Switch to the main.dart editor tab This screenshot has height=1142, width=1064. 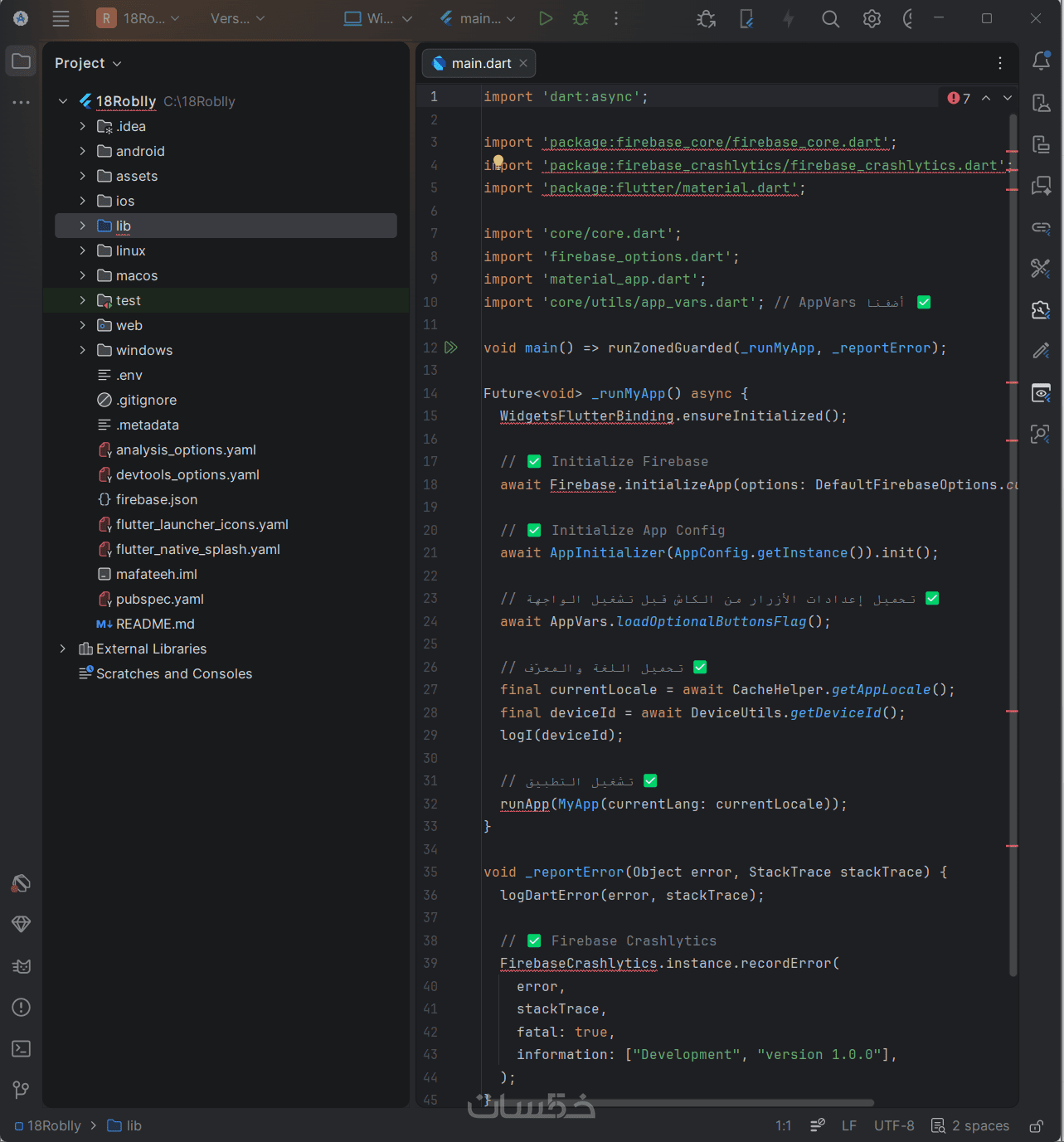point(480,63)
